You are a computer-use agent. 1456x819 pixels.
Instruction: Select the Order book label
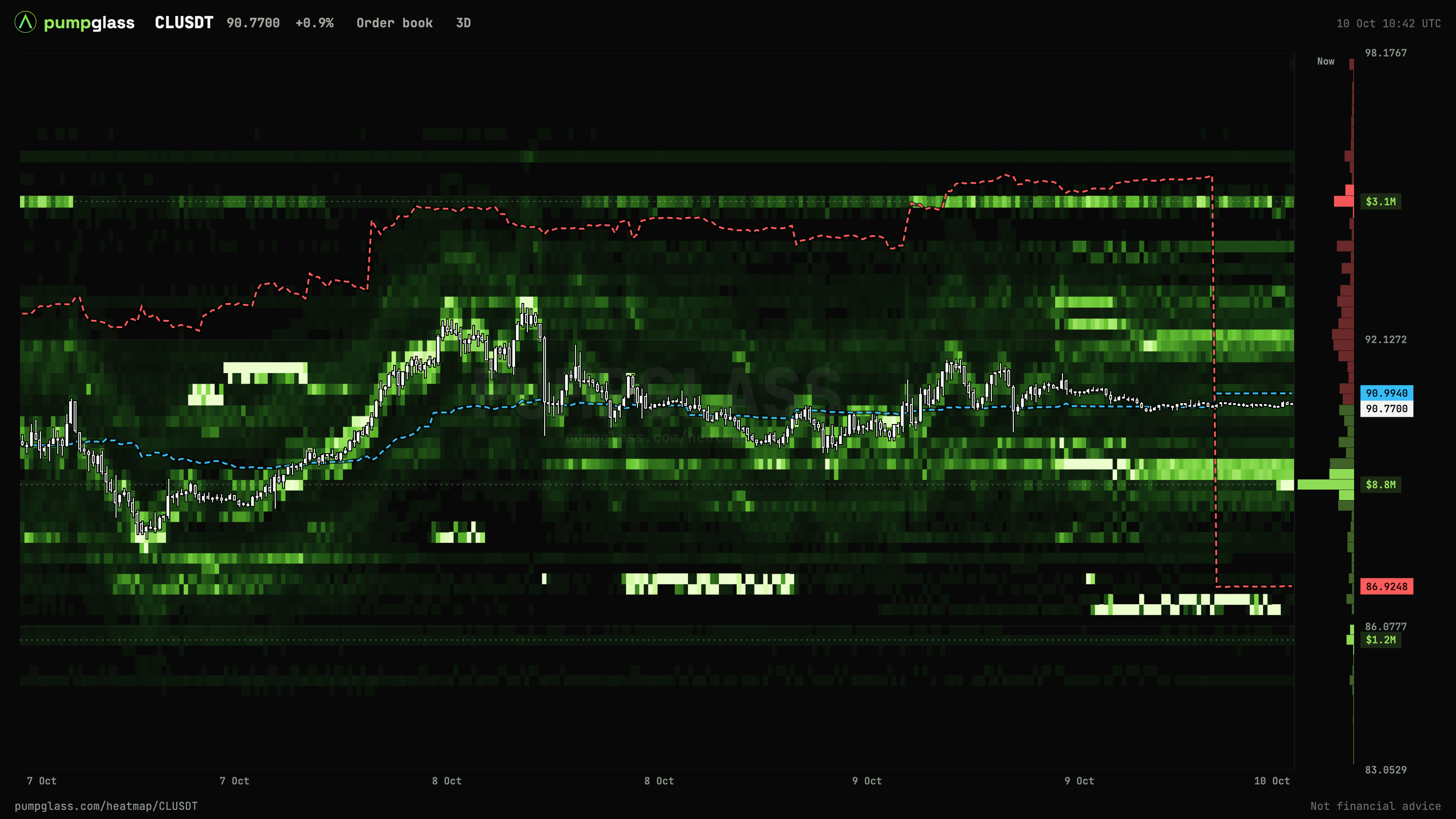click(394, 23)
